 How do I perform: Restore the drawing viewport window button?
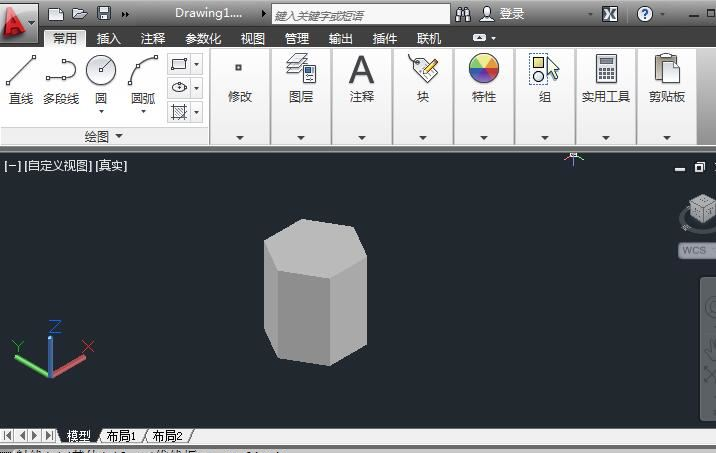700,168
